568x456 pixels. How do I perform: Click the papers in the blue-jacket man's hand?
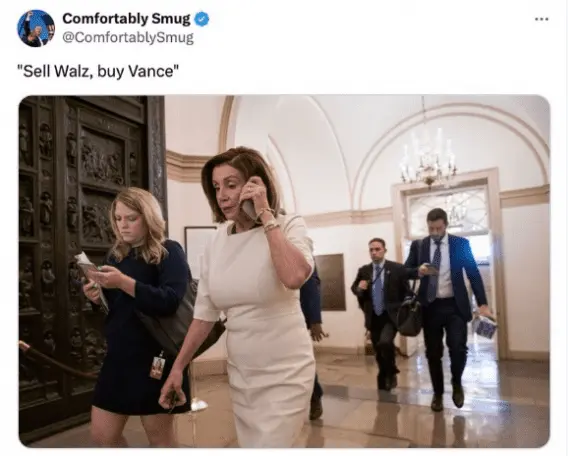click(484, 326)
